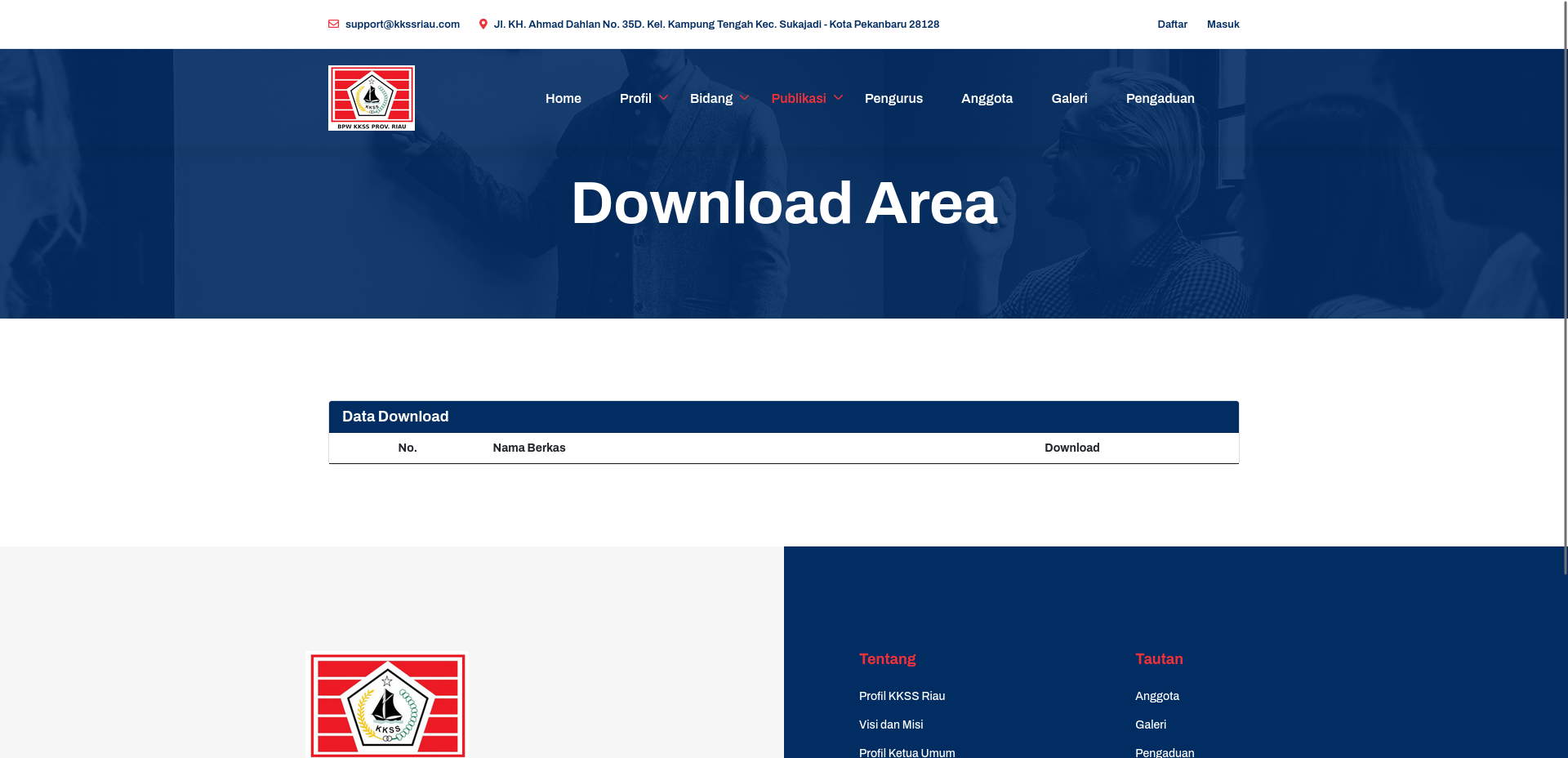Expand the Bidang dropdown chevron
This screenshot has height=758, width=1568.
click(x=744, y=98)
